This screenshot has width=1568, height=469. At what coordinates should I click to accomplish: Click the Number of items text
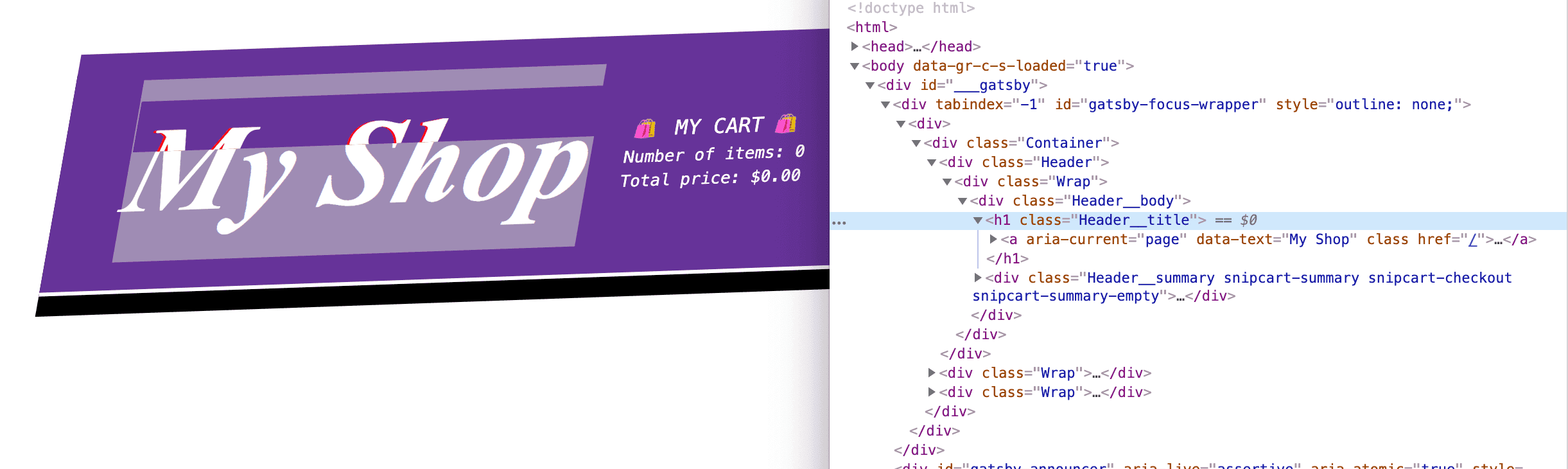(x=713, y=154)
